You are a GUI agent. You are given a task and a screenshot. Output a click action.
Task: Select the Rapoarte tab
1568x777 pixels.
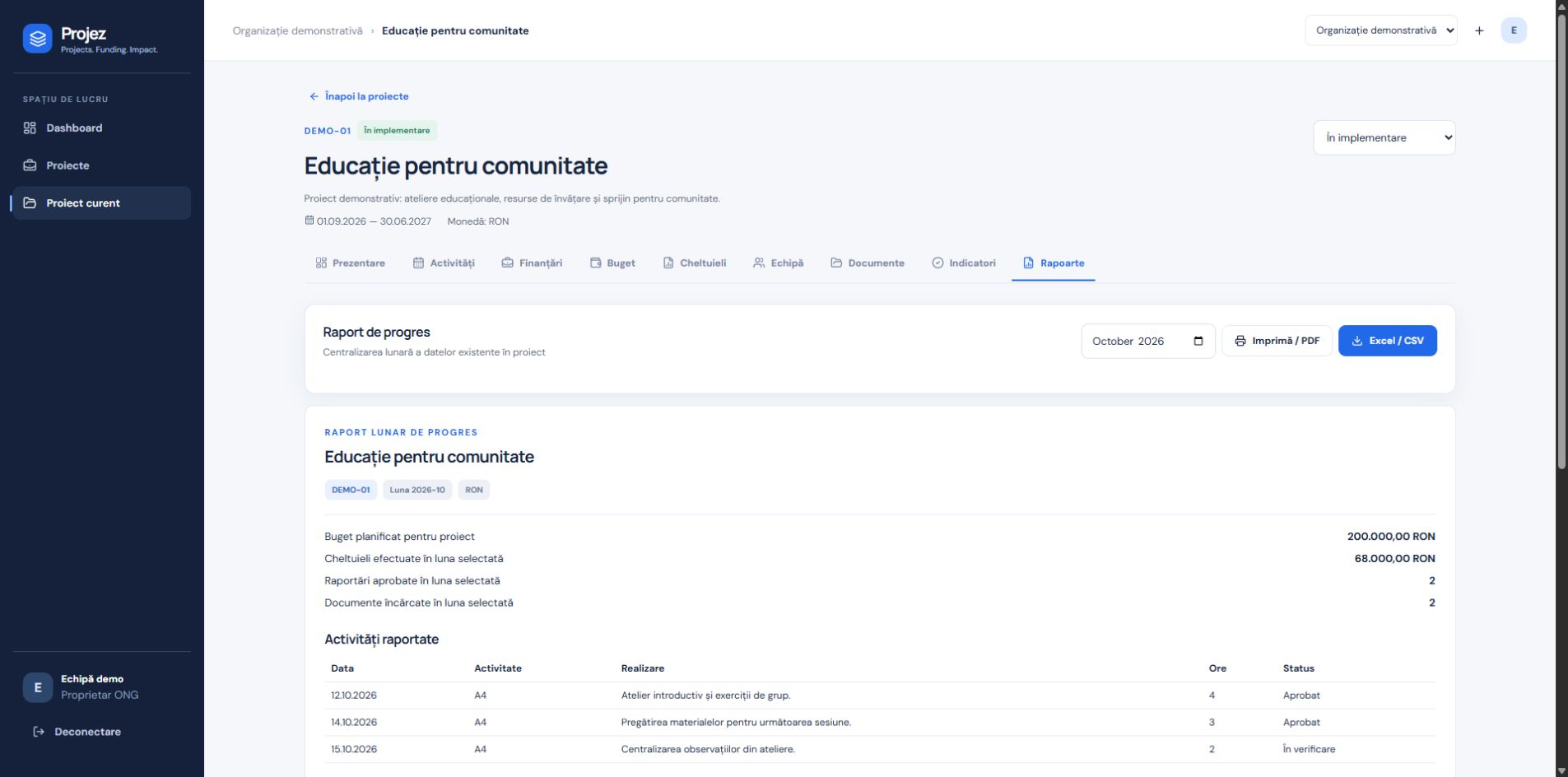[1054, 263]
